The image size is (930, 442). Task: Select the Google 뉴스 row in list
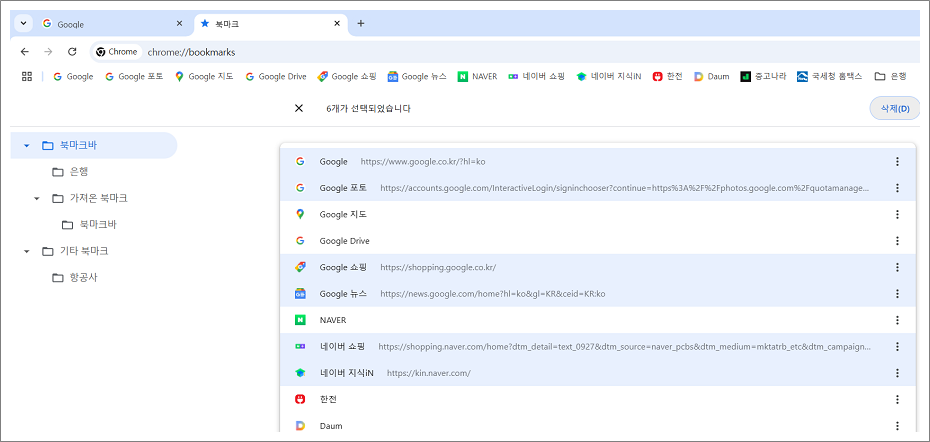click(597, 294)
